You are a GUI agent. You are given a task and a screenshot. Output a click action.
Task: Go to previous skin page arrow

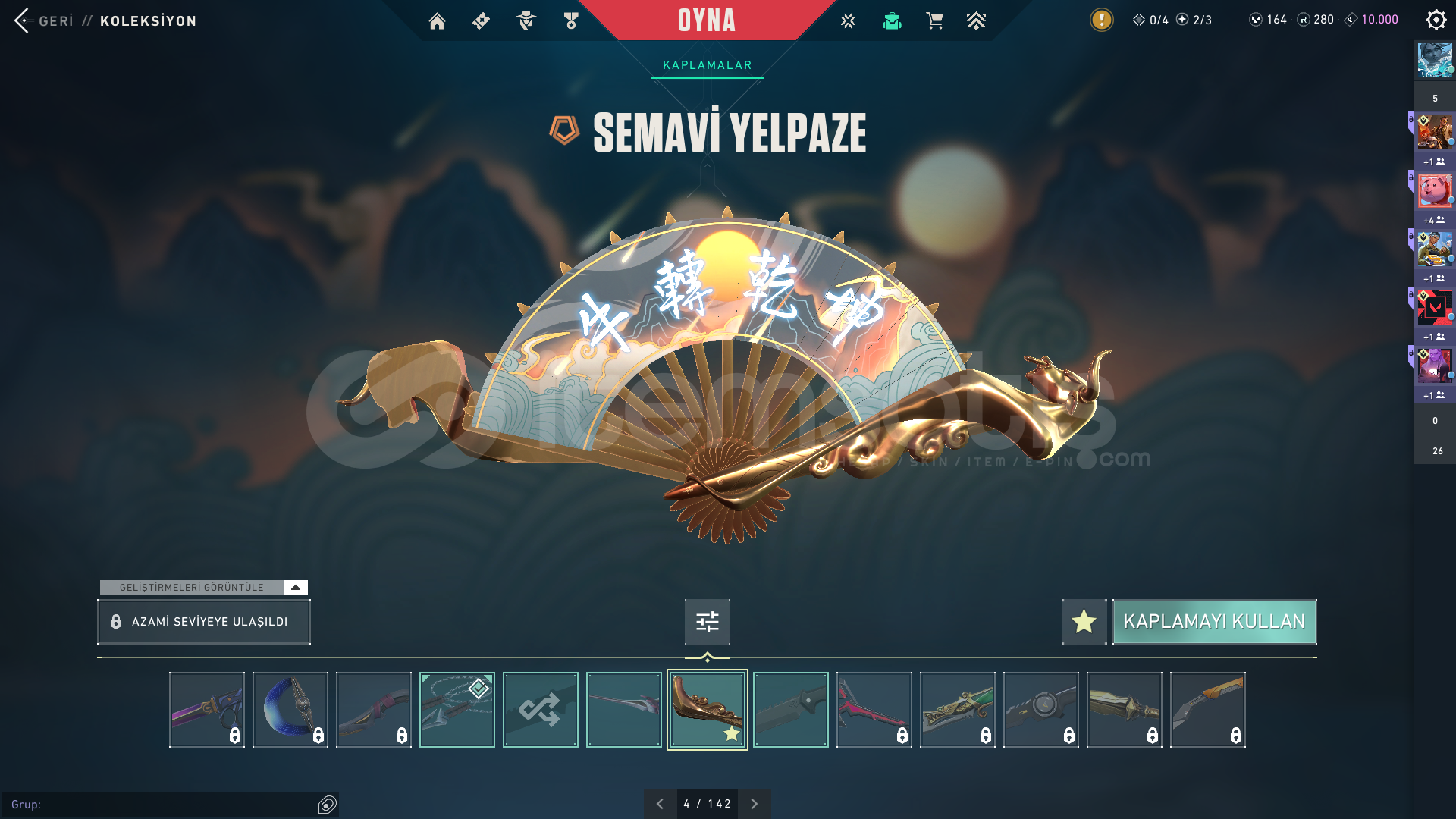pos(660,804)
